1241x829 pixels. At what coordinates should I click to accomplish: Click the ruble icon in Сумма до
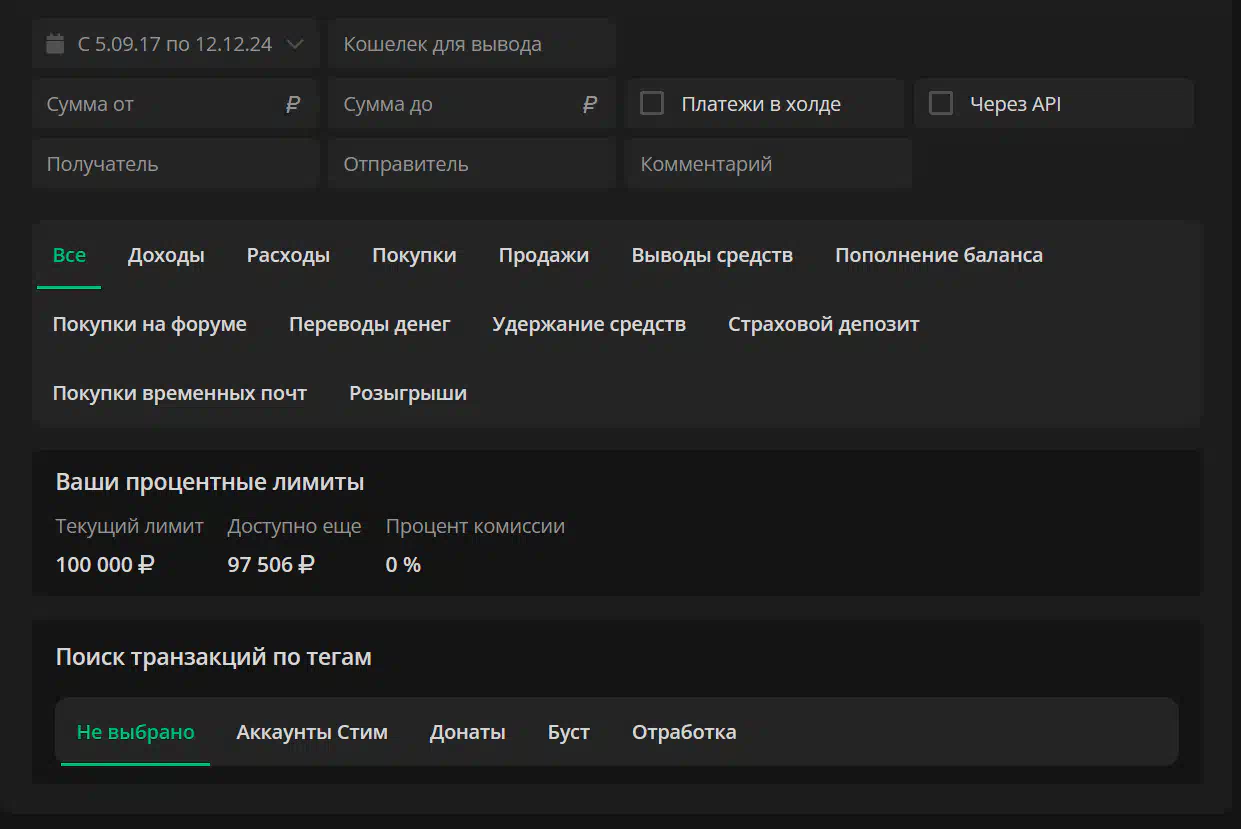590,104
